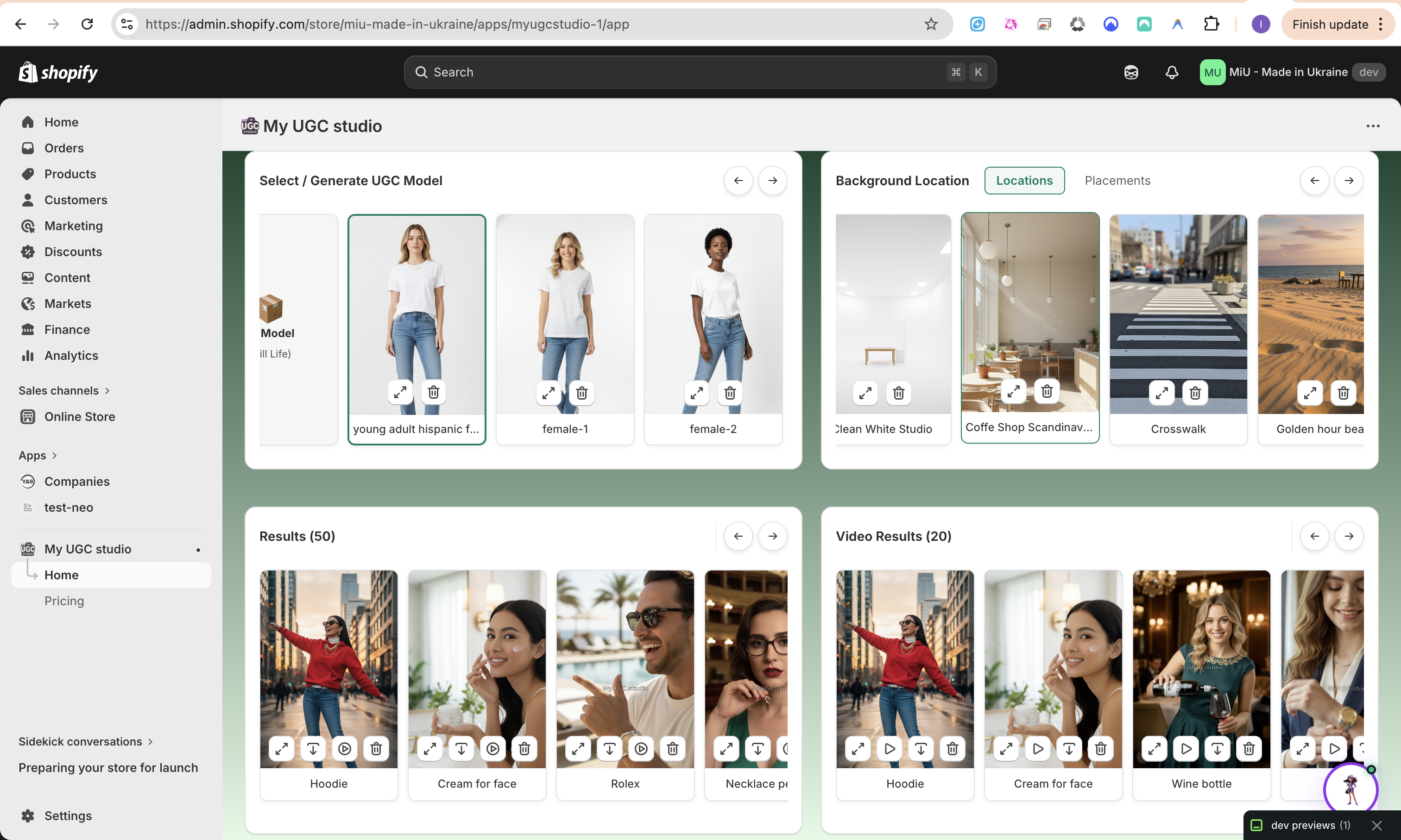The image size is (1401, 840).
Task: Delete the Rolex result image
Action: tap(672, 749)
